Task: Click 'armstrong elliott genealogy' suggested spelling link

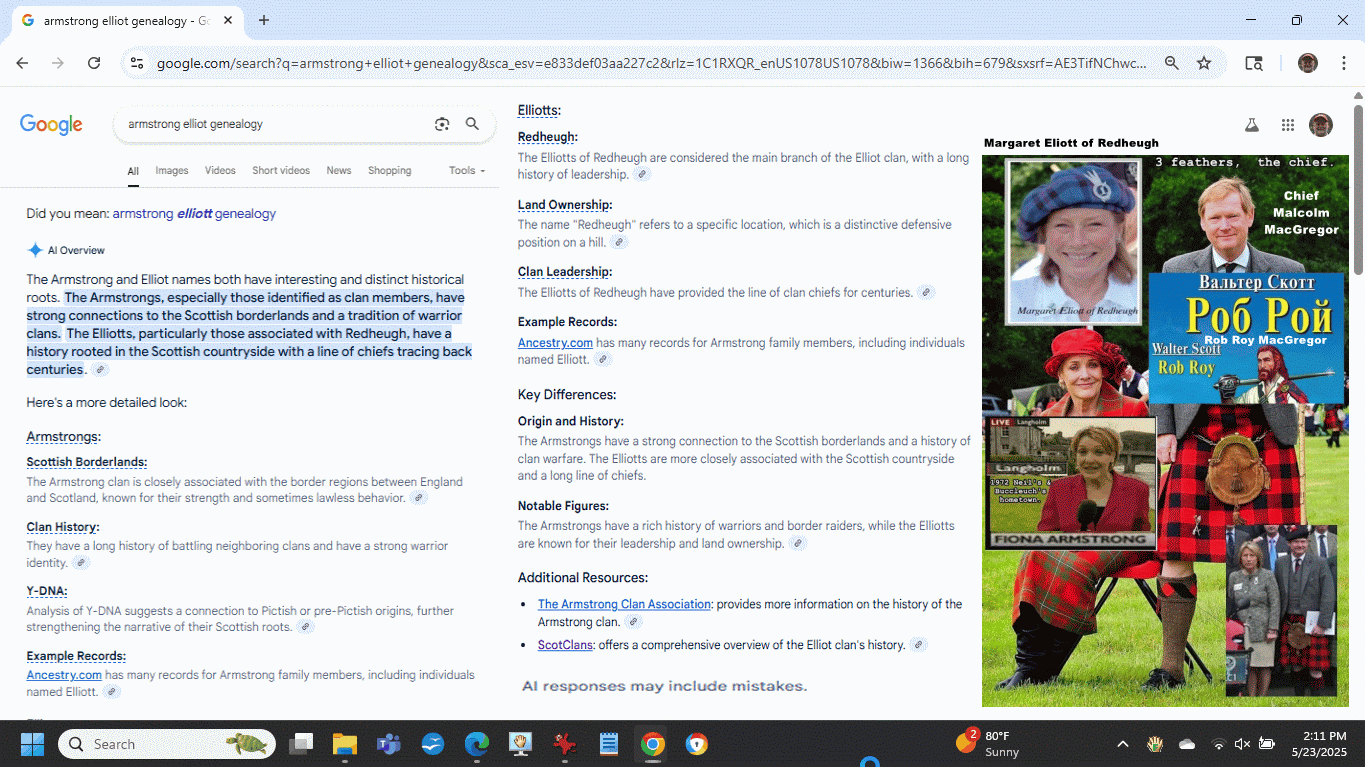Action: [194, 213]
